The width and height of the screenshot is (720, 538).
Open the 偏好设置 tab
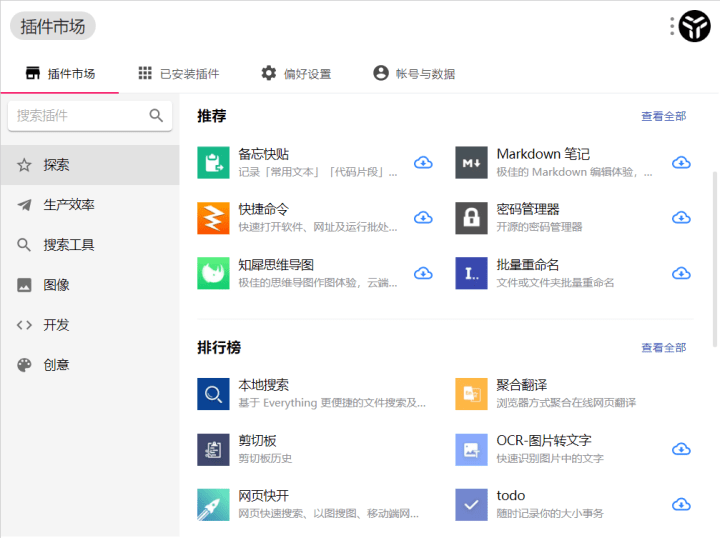[x=296, y=73]
